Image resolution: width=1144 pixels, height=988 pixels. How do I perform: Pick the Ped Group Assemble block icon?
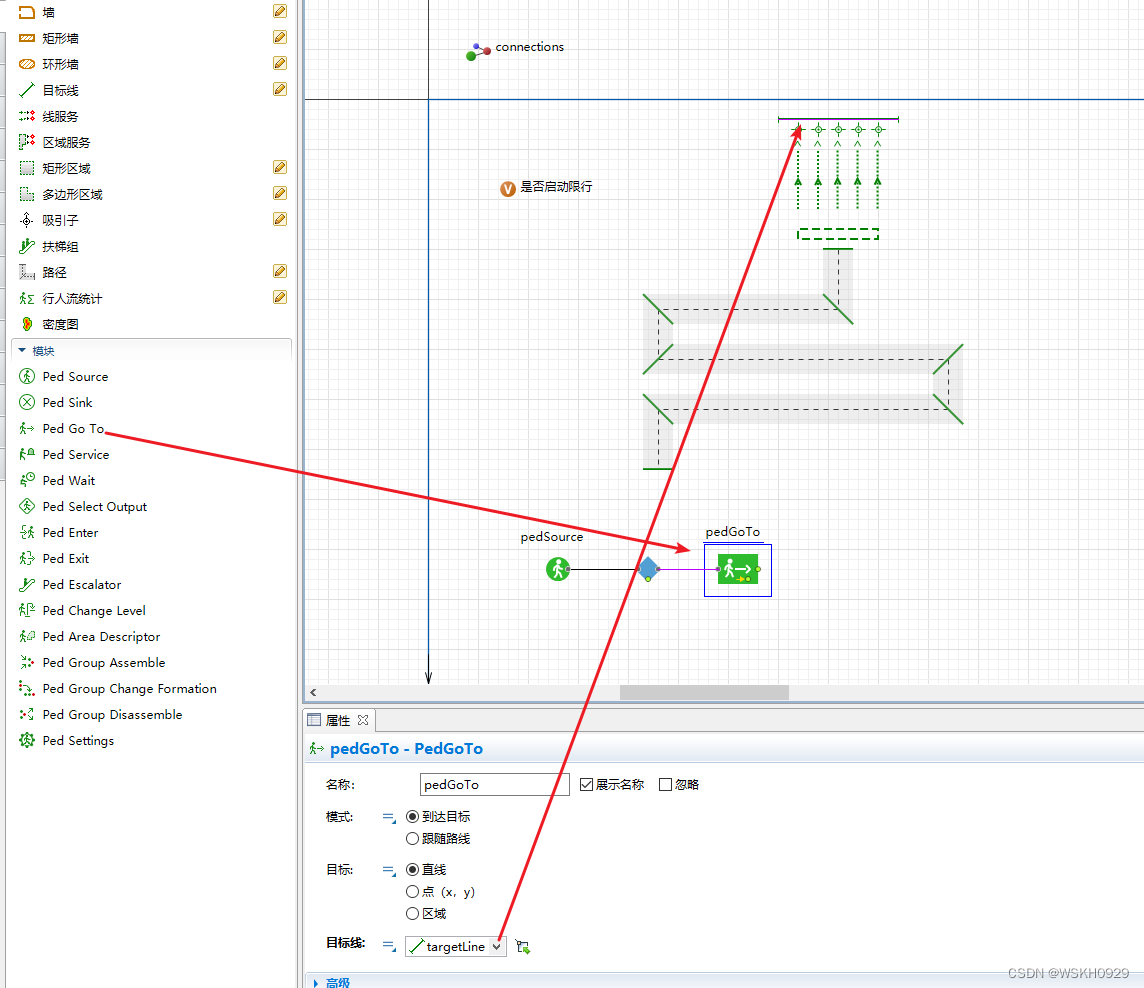[x=27, y=663]
